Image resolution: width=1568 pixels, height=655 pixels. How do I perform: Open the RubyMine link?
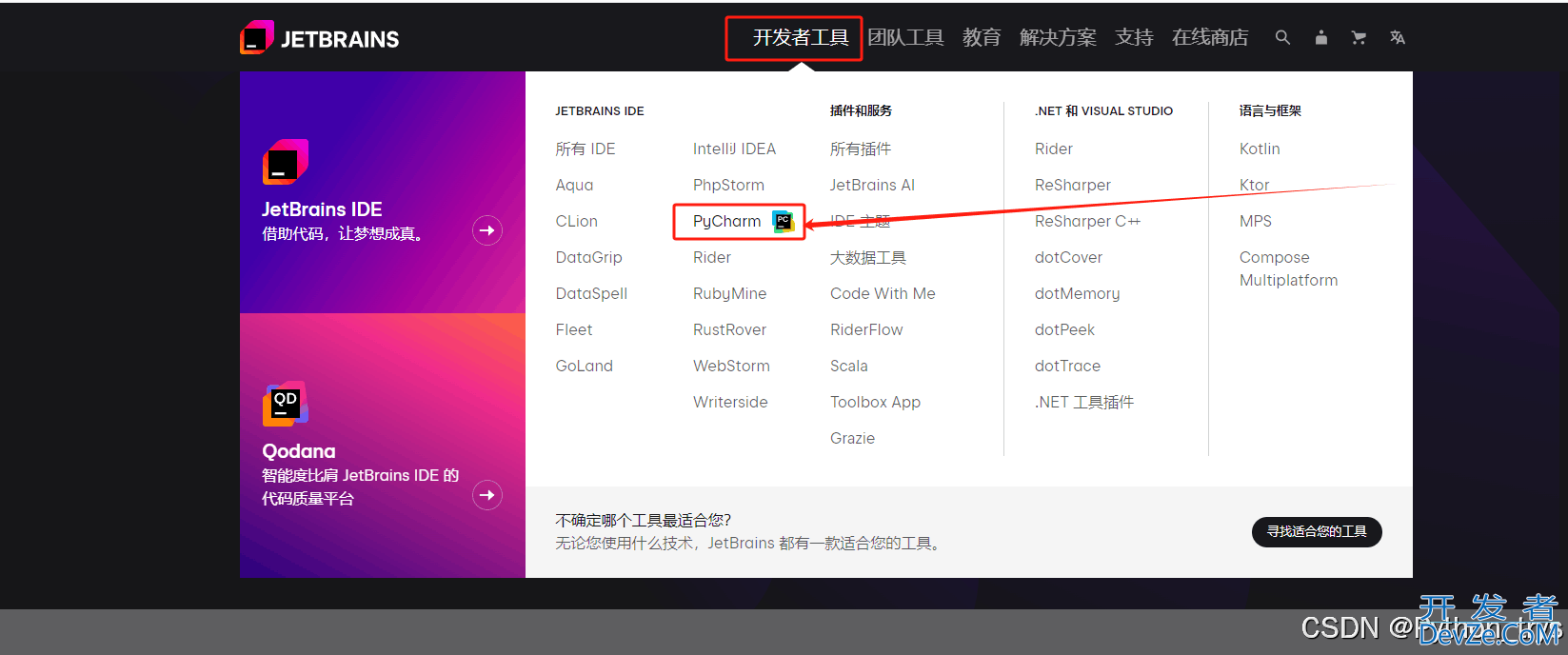click(x=729, y=293)
